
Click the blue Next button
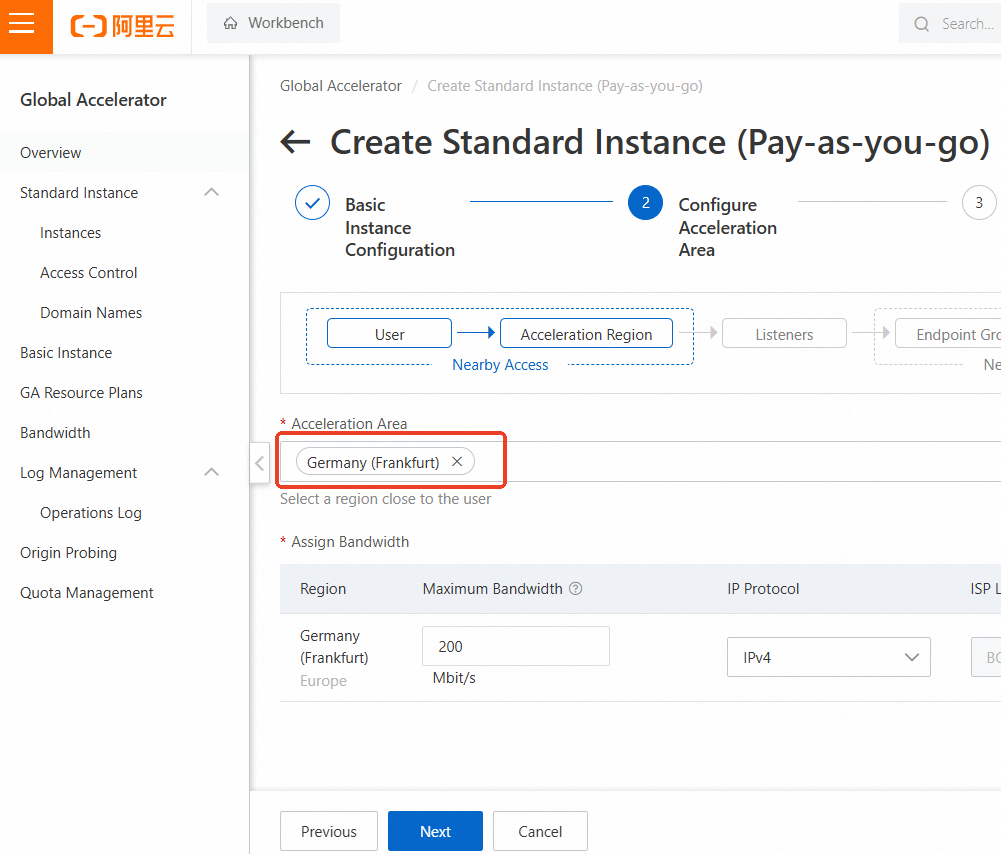pos(435,831)
